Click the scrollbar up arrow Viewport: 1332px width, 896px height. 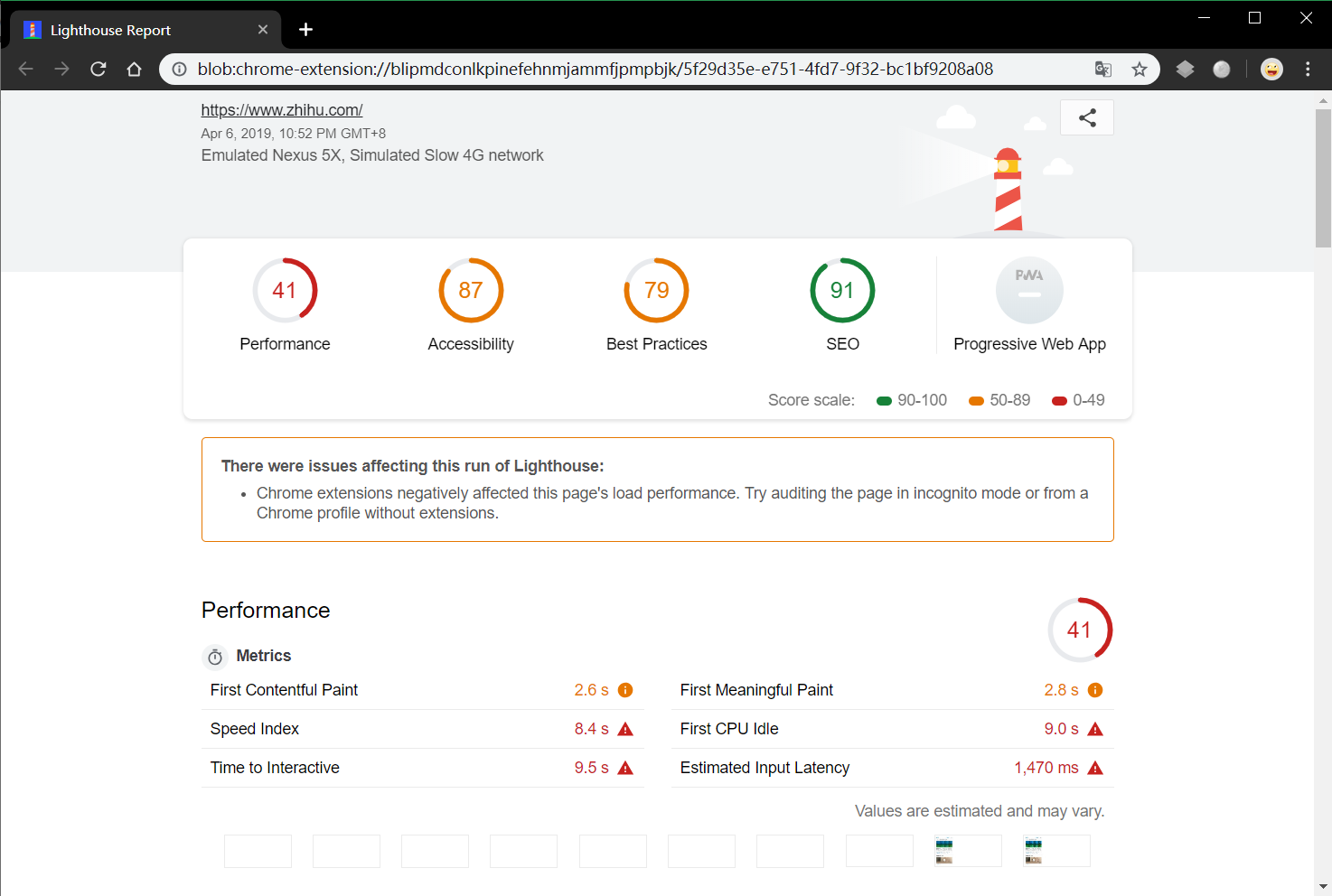[x=1324, y=99]
